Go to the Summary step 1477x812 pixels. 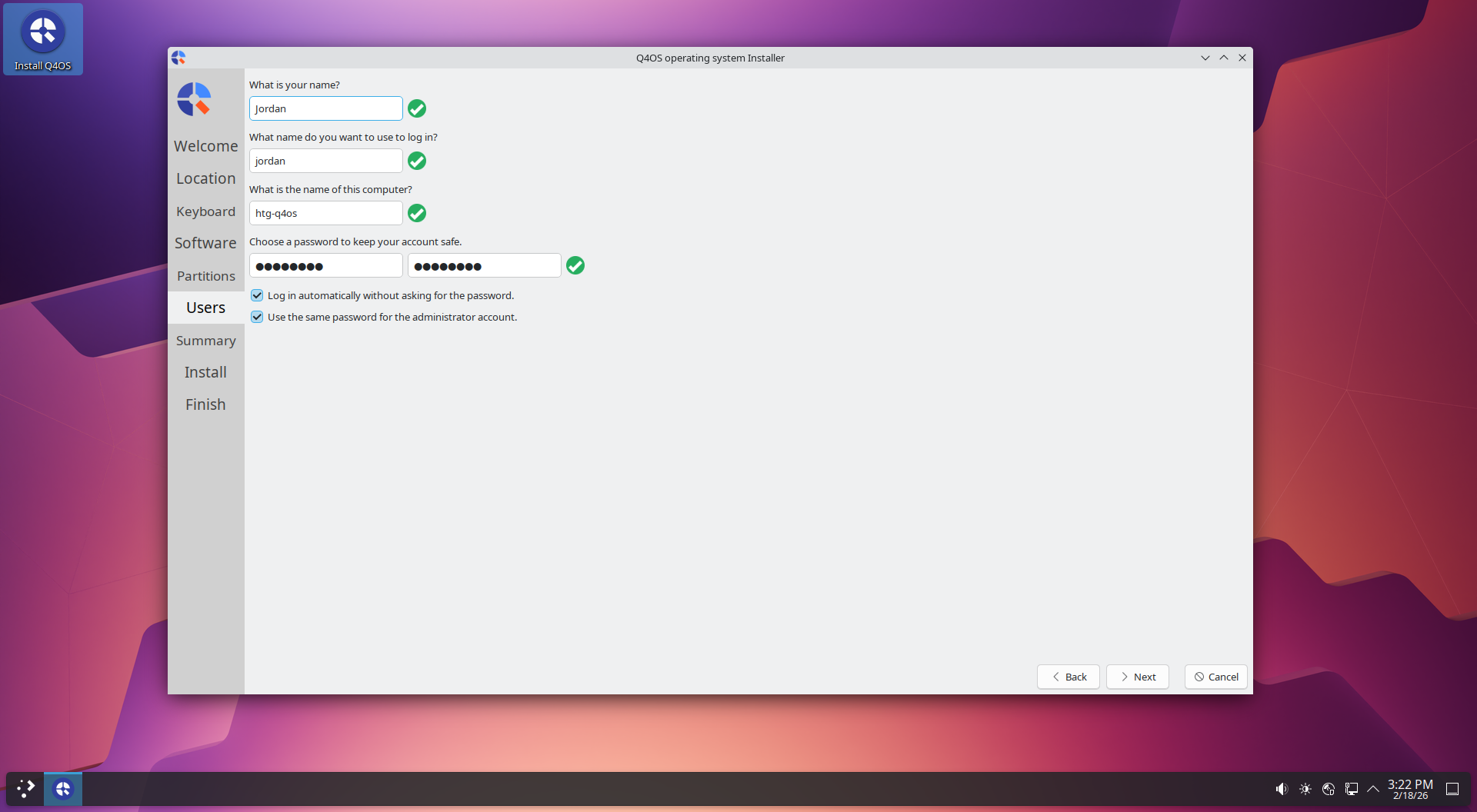(206, 341)
